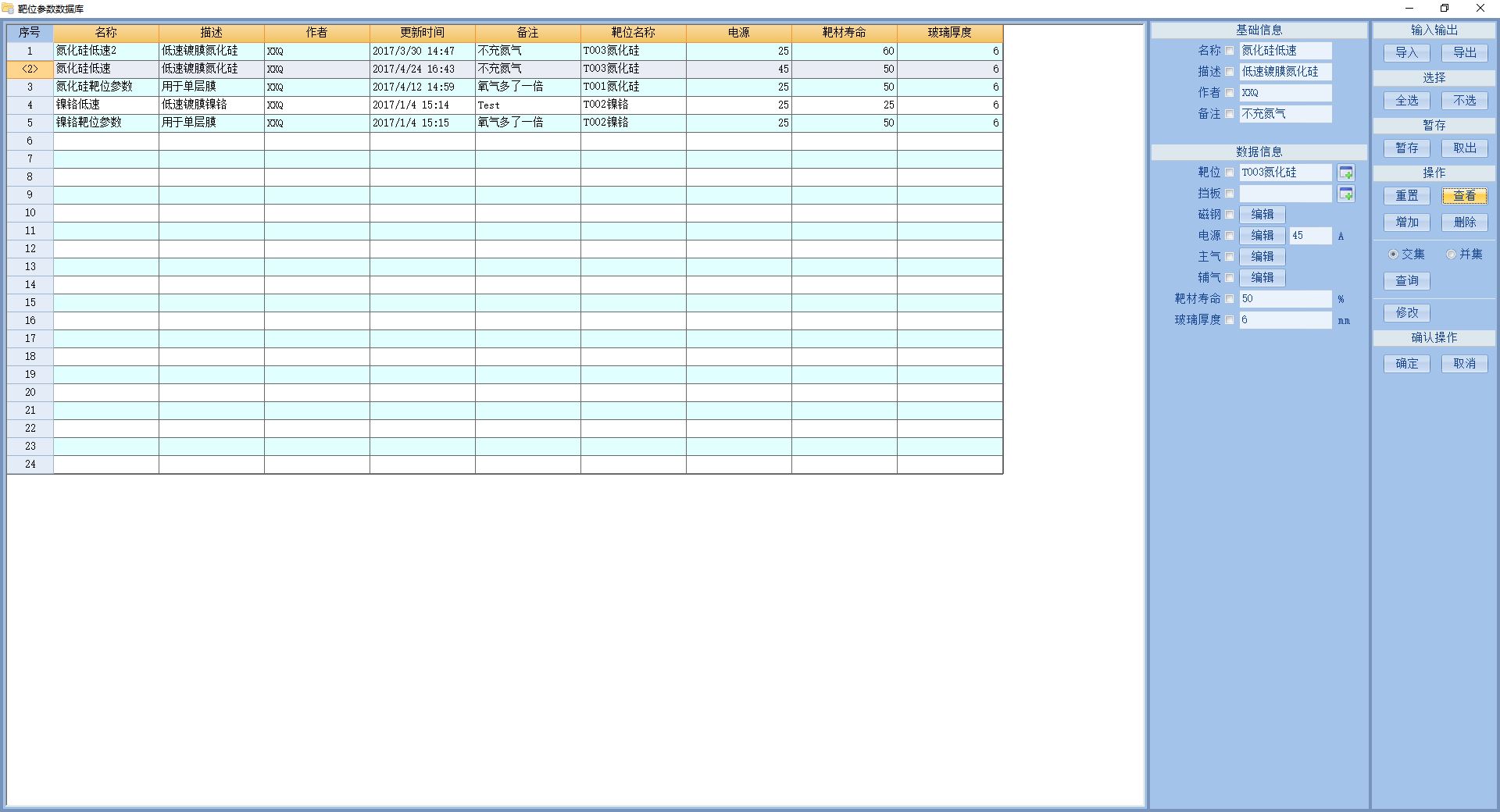
Task: Toggle the 名称 checkbox
Action: [1230, 51]
